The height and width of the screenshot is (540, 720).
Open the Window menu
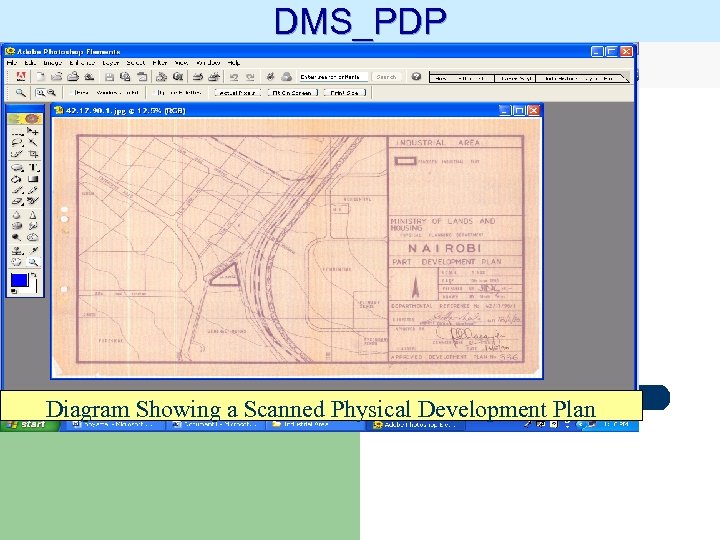tap(208, 63)
